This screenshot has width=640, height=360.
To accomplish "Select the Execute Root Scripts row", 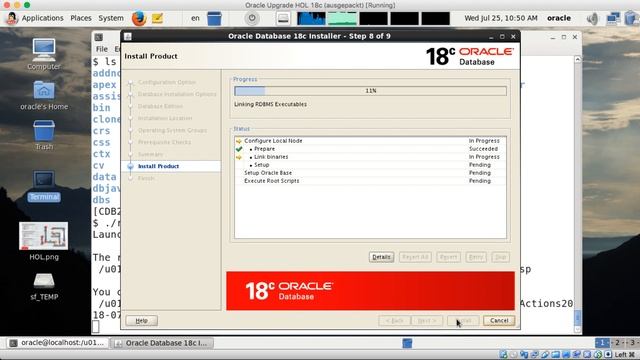I will 371,181.
